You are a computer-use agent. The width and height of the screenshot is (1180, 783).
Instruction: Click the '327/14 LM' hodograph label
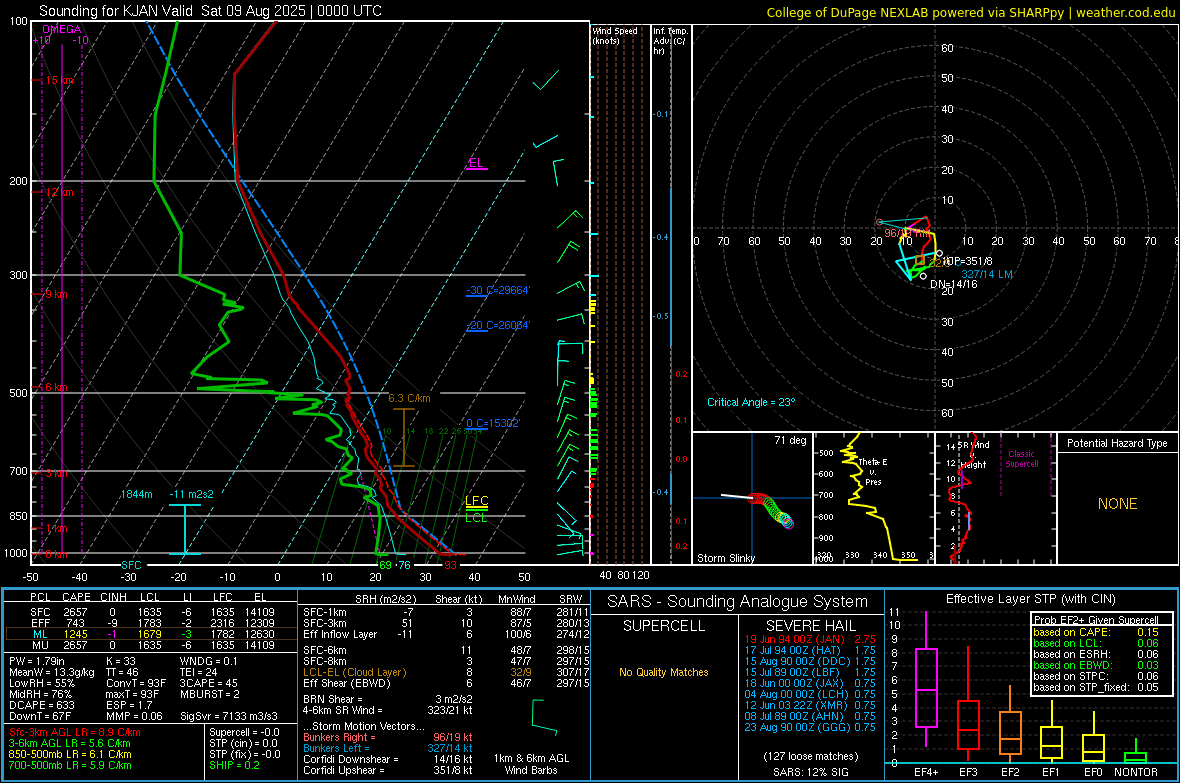pyautogui.click(x=987, y=275)
